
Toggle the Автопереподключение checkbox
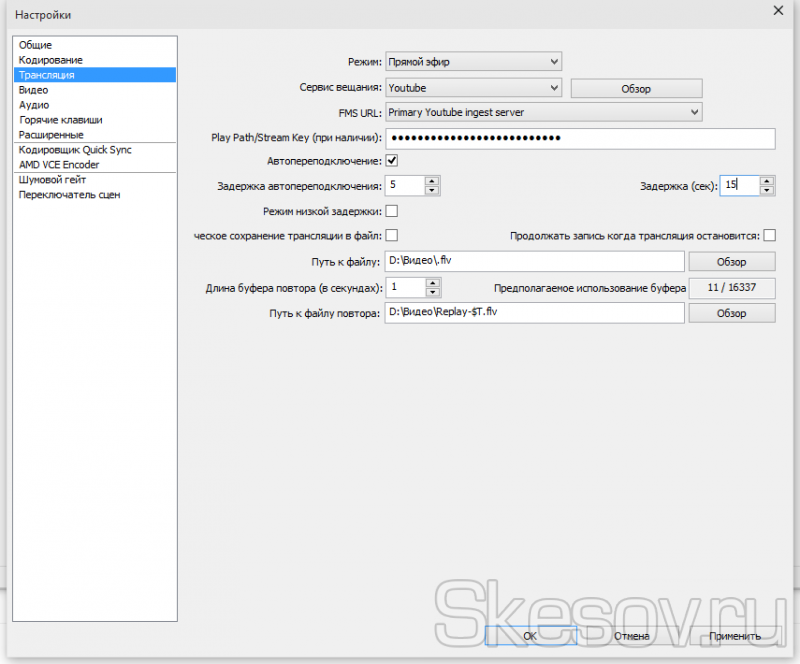392,161
